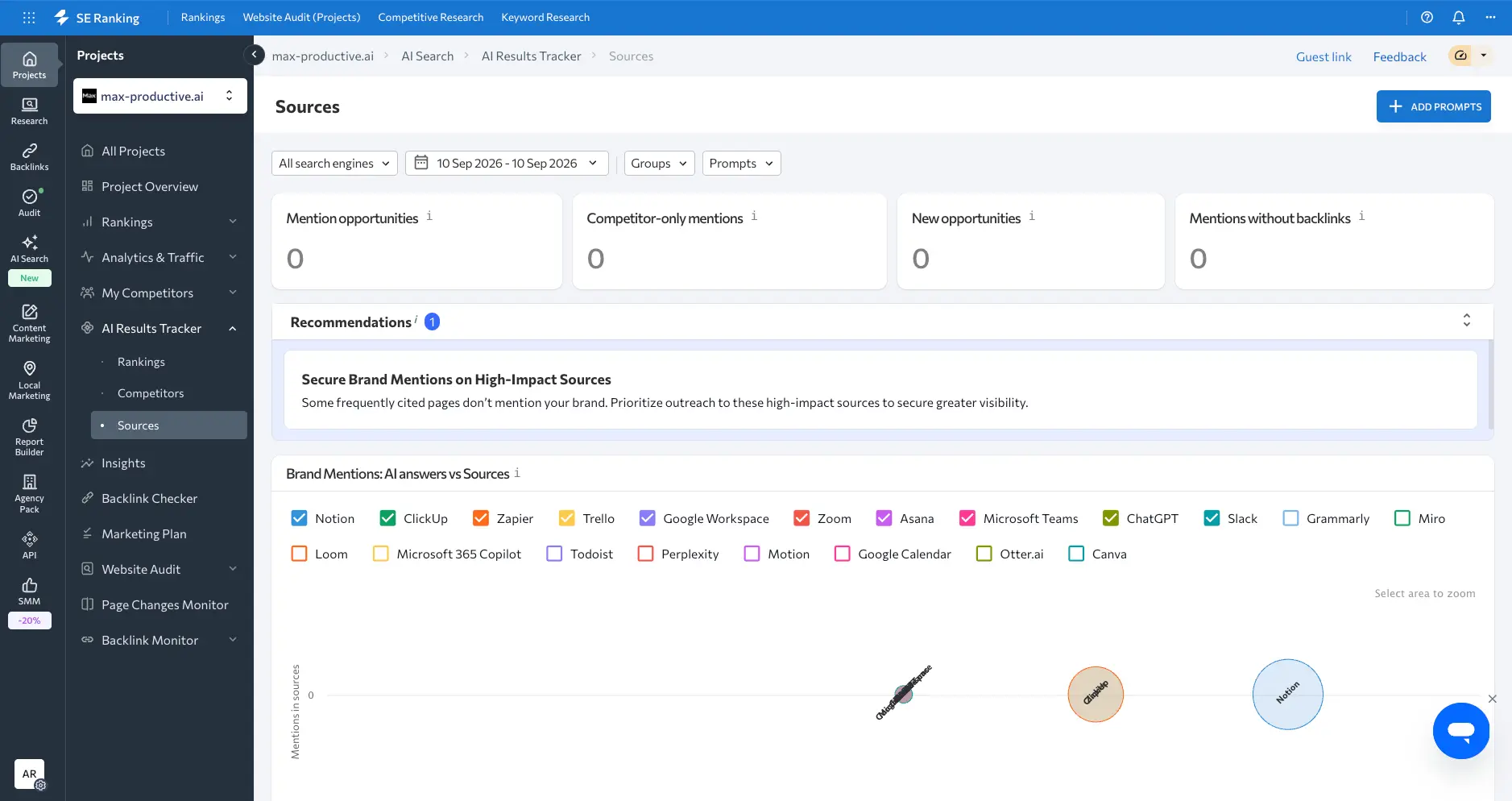Open the Guest link
The image size is (1512, 801).
pos(1324,56)
